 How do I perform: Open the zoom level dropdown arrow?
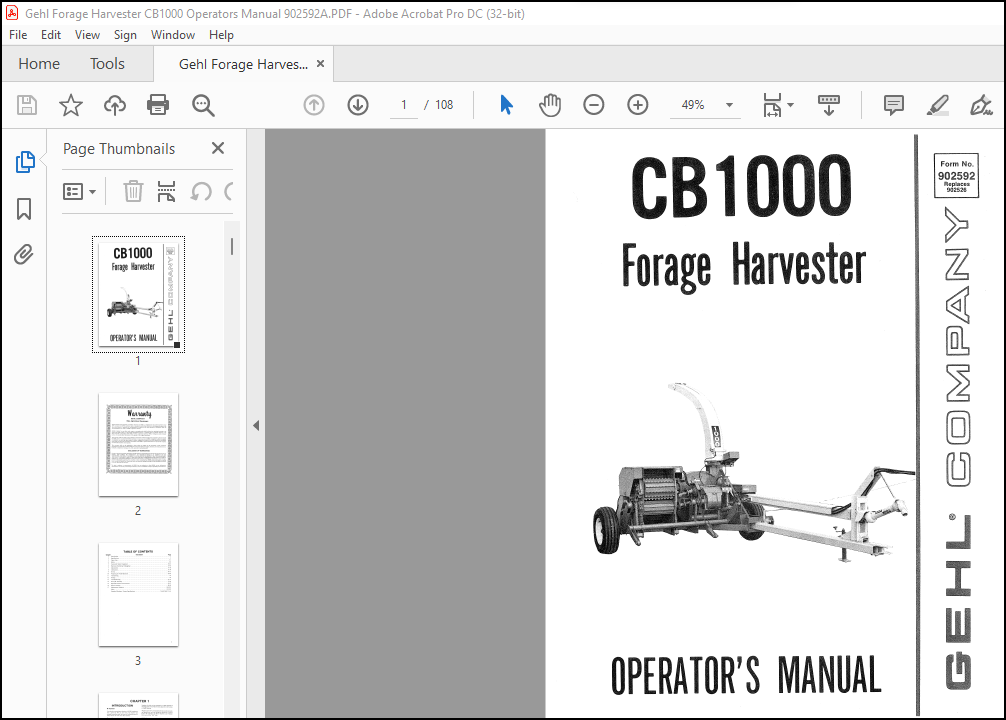click(x=729, y=105)
